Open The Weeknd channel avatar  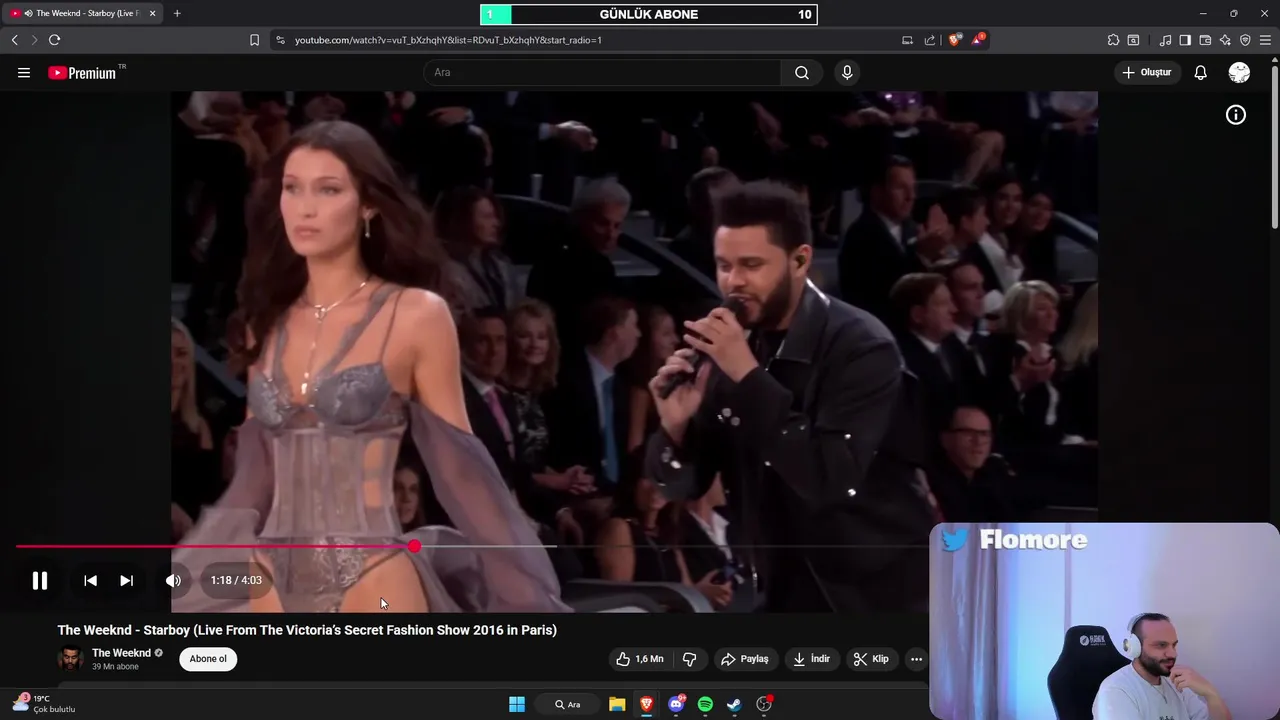tap(70, 658)
